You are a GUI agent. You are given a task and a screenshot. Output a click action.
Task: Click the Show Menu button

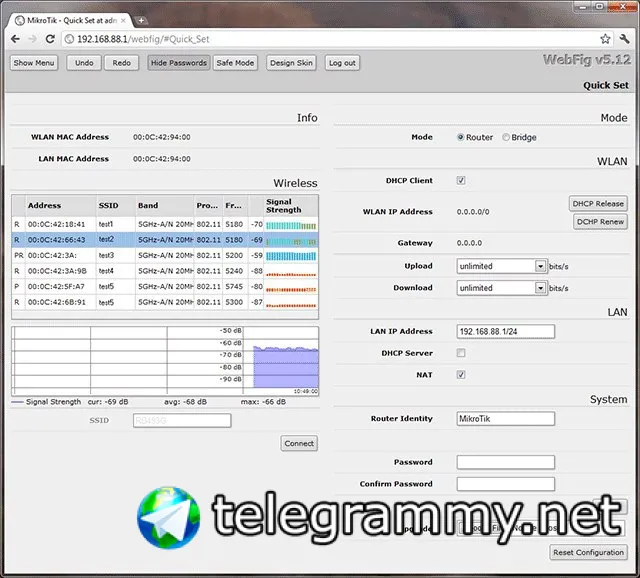34,63
